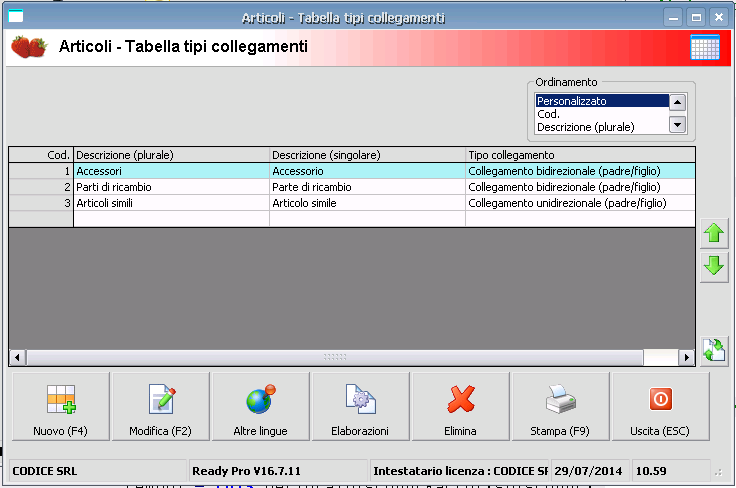Open Altre lingue globe button
This screenshot has height=488, width=736.
click(261, 407)
